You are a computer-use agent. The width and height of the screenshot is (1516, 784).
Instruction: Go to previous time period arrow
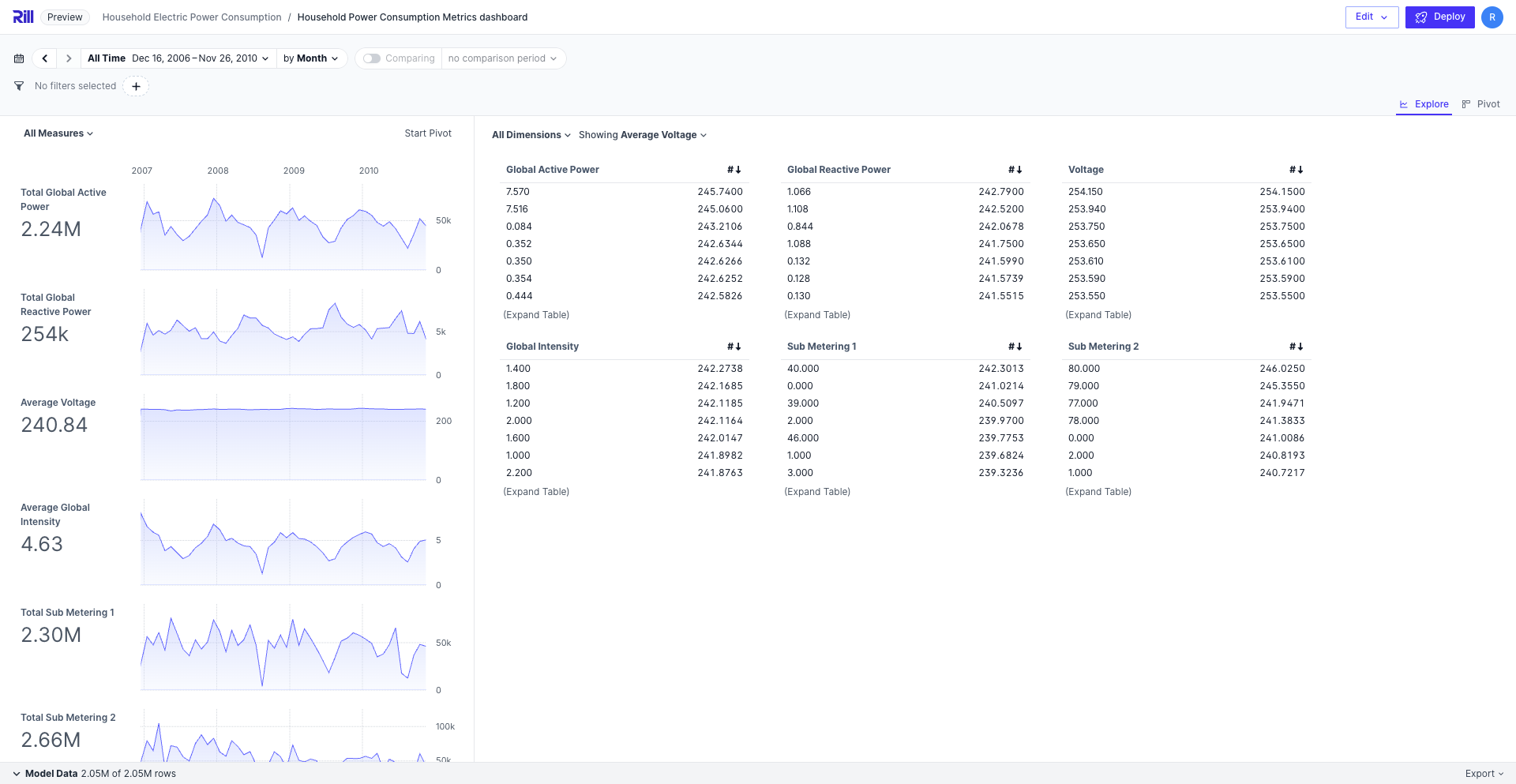coord(45,58)
